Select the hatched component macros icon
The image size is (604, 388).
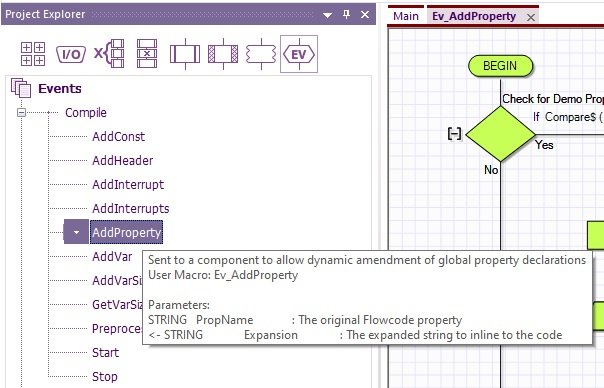point(223,54)
